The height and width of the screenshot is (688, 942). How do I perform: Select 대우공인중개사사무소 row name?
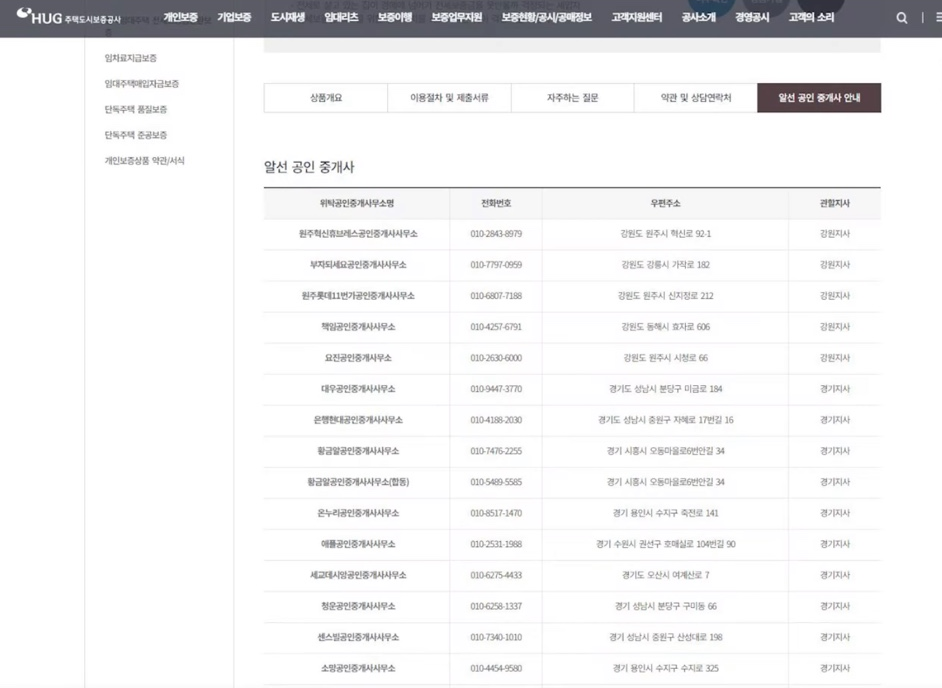tap(358, 389)
